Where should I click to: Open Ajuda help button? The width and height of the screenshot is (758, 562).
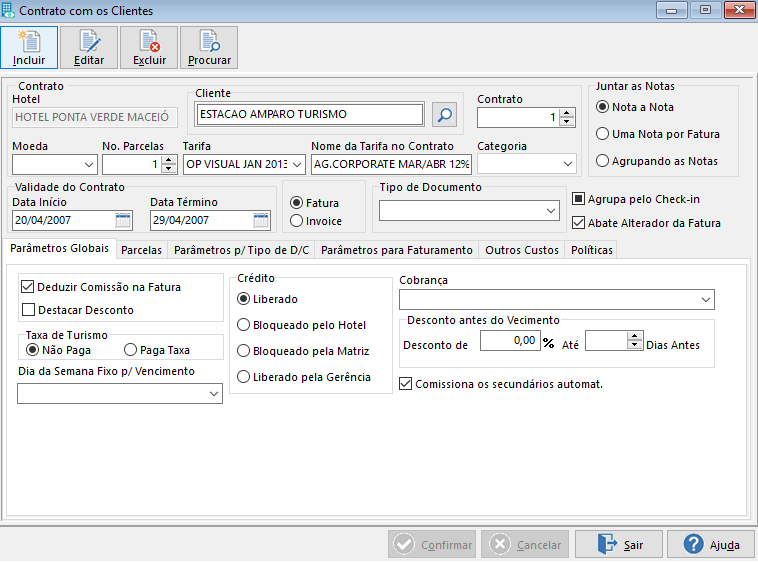711,545
